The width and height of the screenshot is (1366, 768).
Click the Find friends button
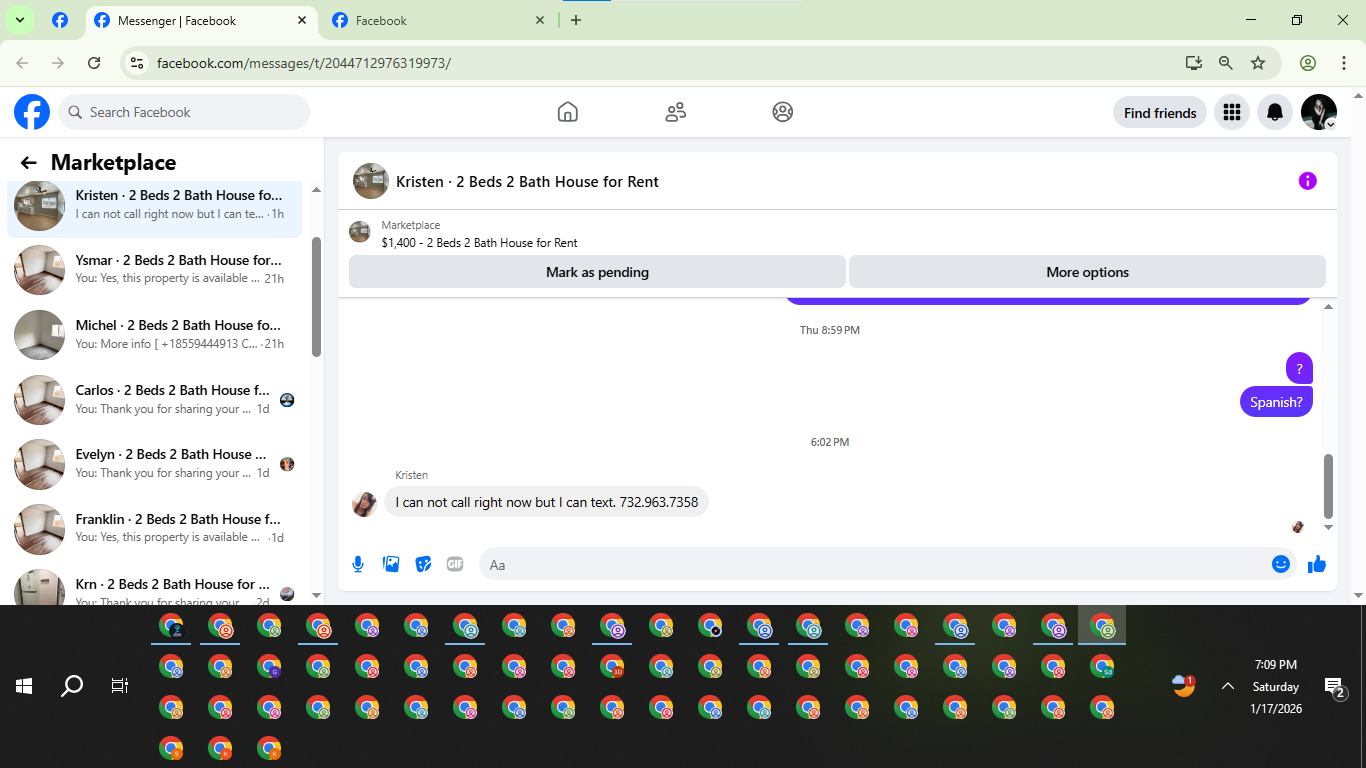(x=1160, y=113)
